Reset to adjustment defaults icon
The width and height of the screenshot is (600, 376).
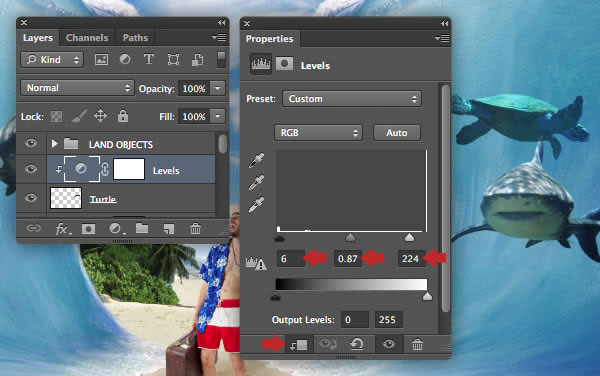(357, 344)
